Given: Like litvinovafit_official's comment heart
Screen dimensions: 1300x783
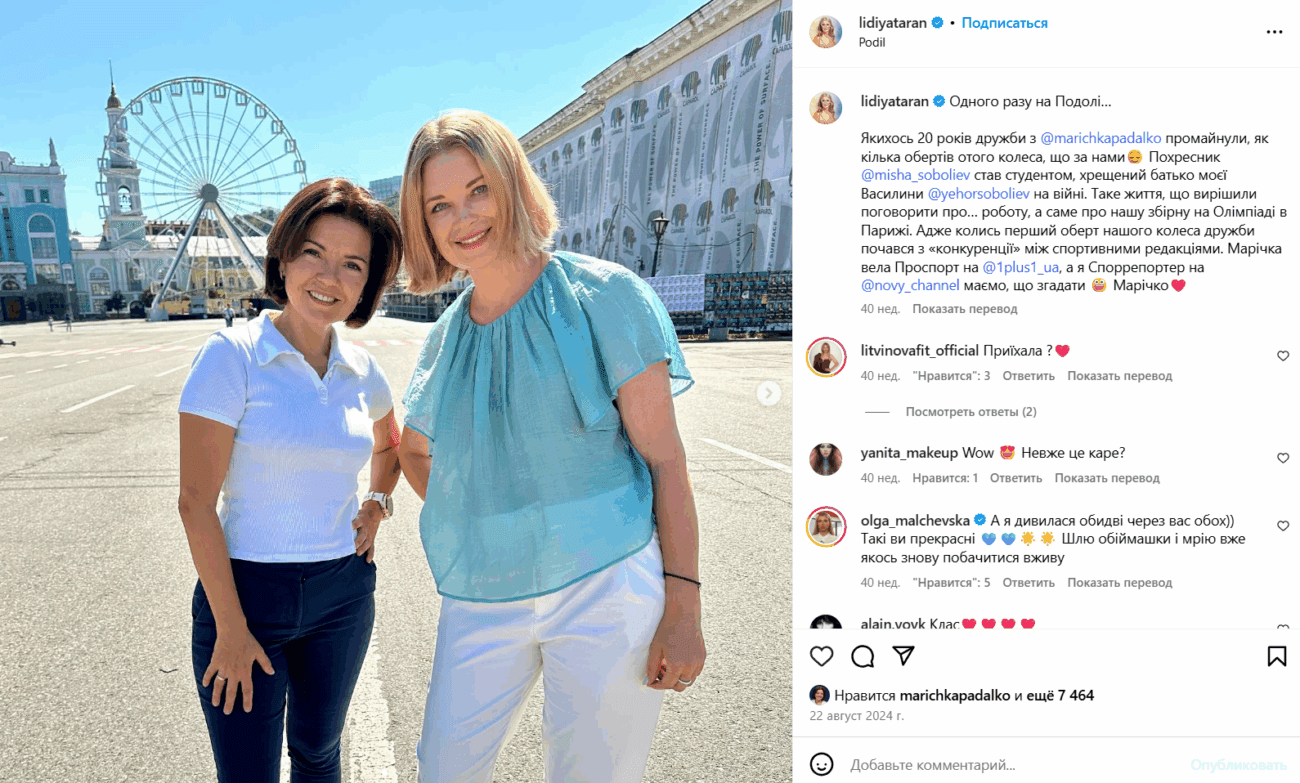Looking at the screenshot, I should click(x=1283, y=356).
